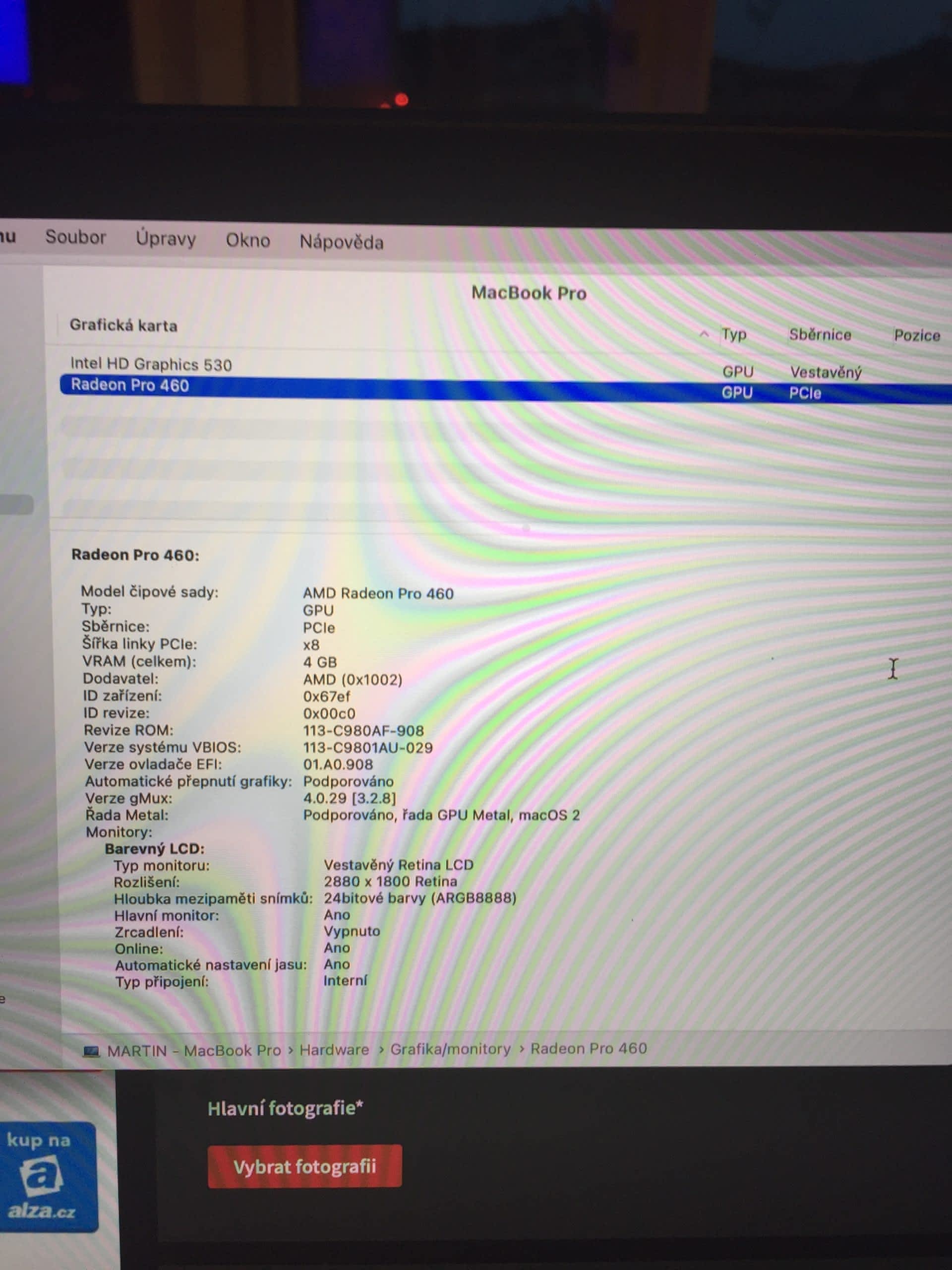The height and width of the screenshot is (1270, 952).
Task: Open the Nápověda menu
Action: coord(342,242)
